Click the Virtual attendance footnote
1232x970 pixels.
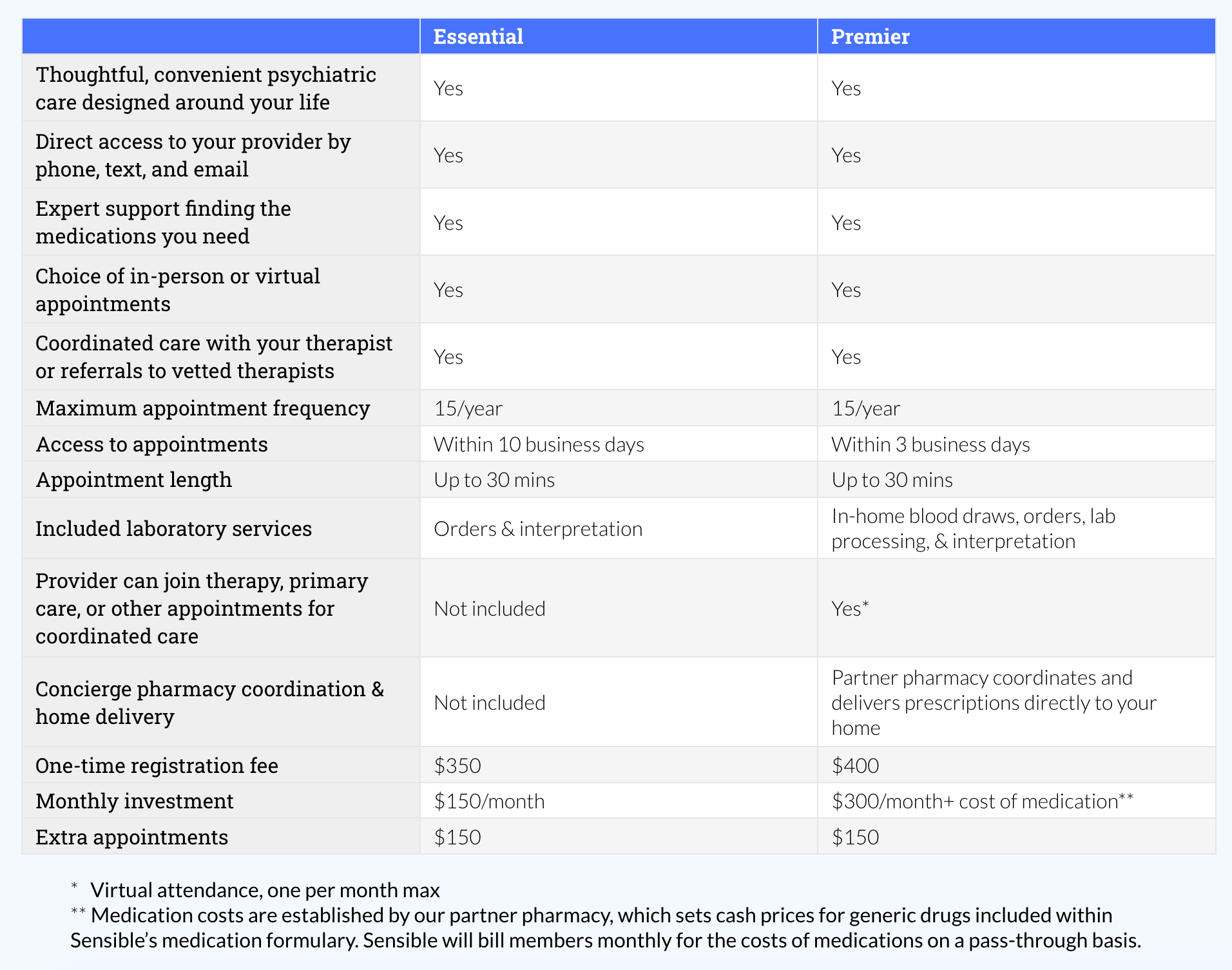click(265, 890)
